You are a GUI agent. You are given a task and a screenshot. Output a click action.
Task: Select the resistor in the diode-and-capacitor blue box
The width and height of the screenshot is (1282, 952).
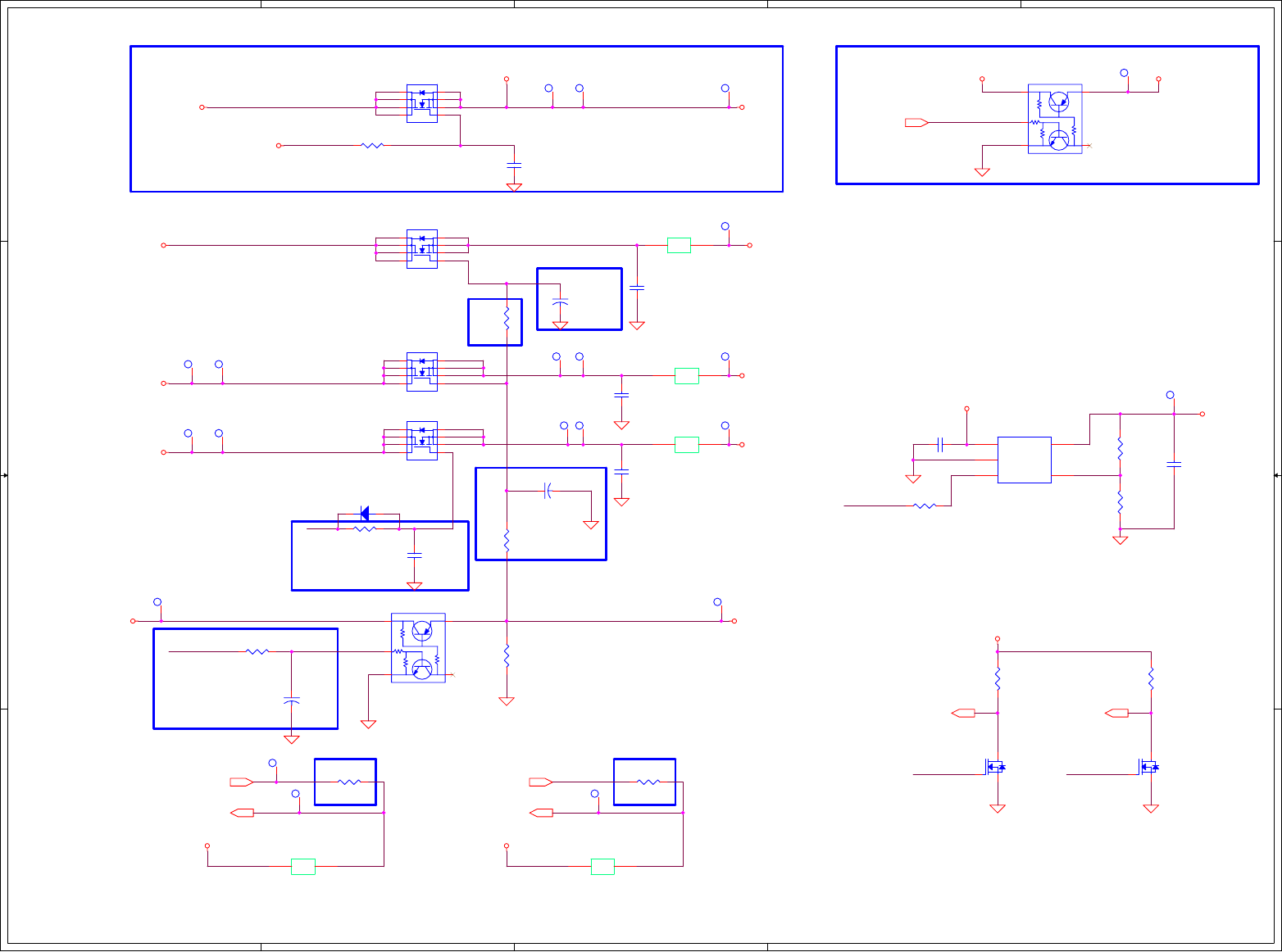pos(365,529)
